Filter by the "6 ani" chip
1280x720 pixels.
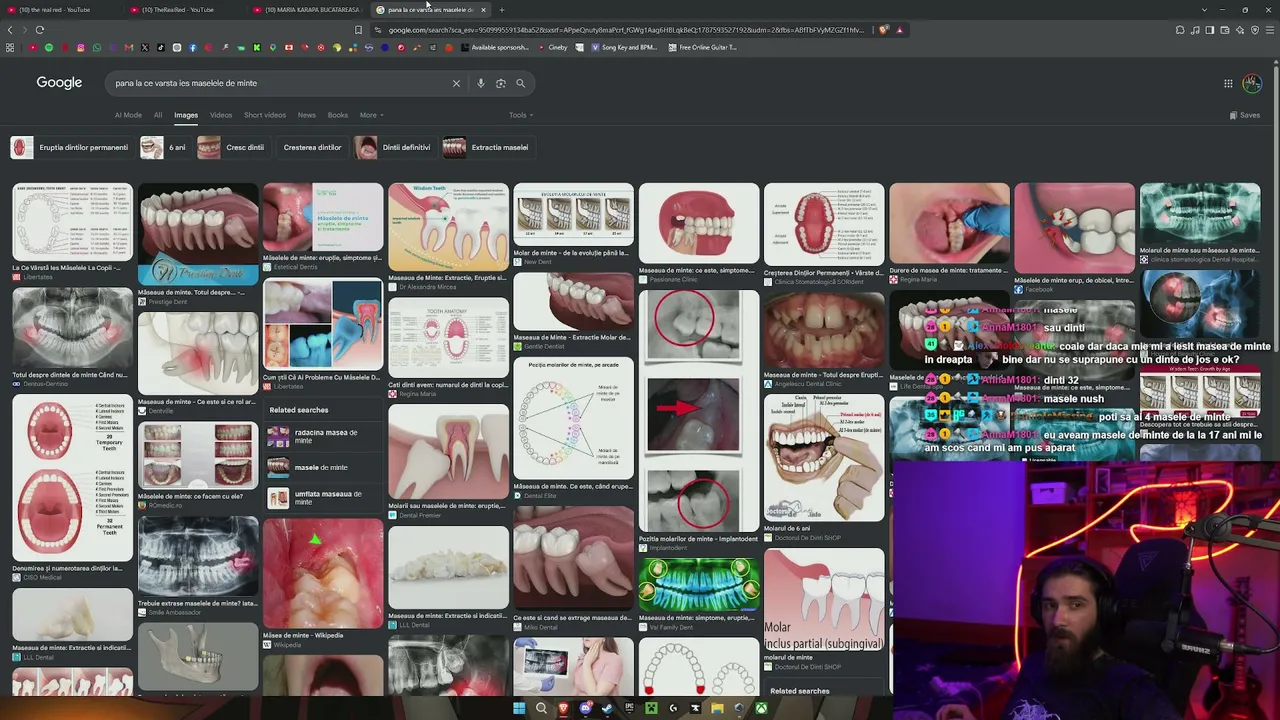165,148
